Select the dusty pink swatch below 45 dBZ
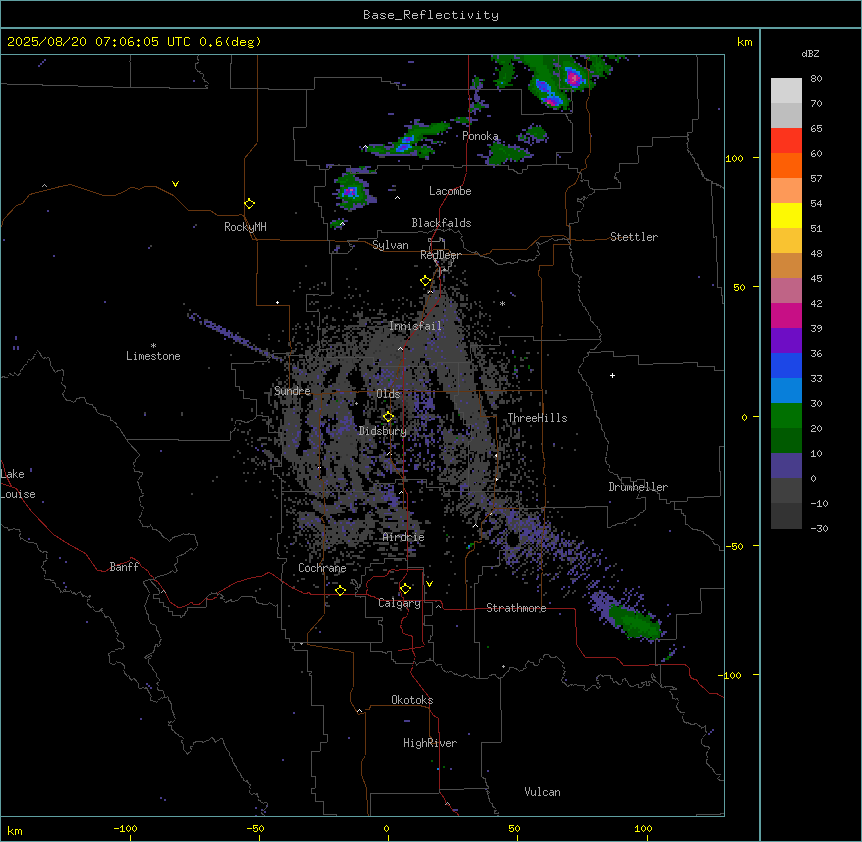The height and width of the screenshot is (842, 862). (x=786, y=291)
